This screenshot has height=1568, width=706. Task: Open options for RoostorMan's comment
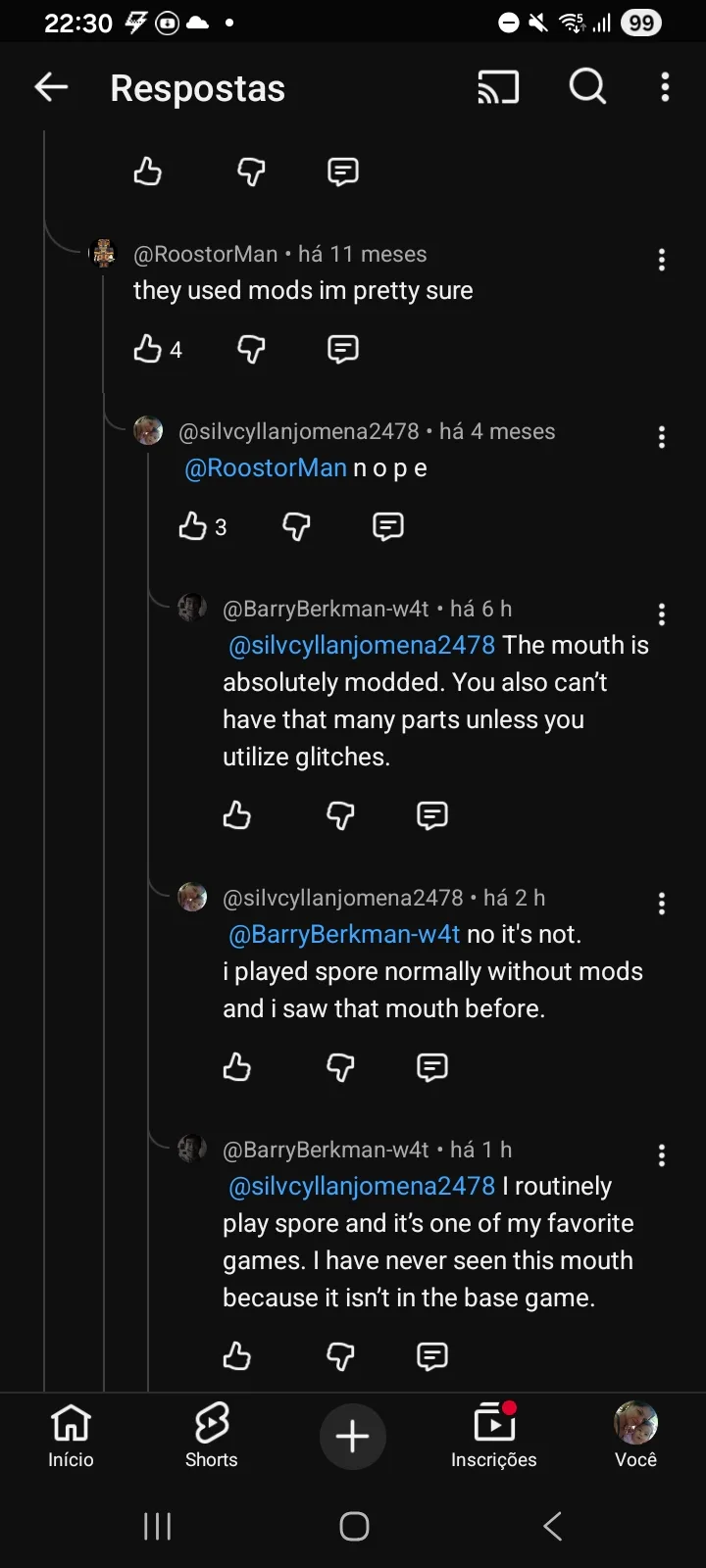pos(662,260)
